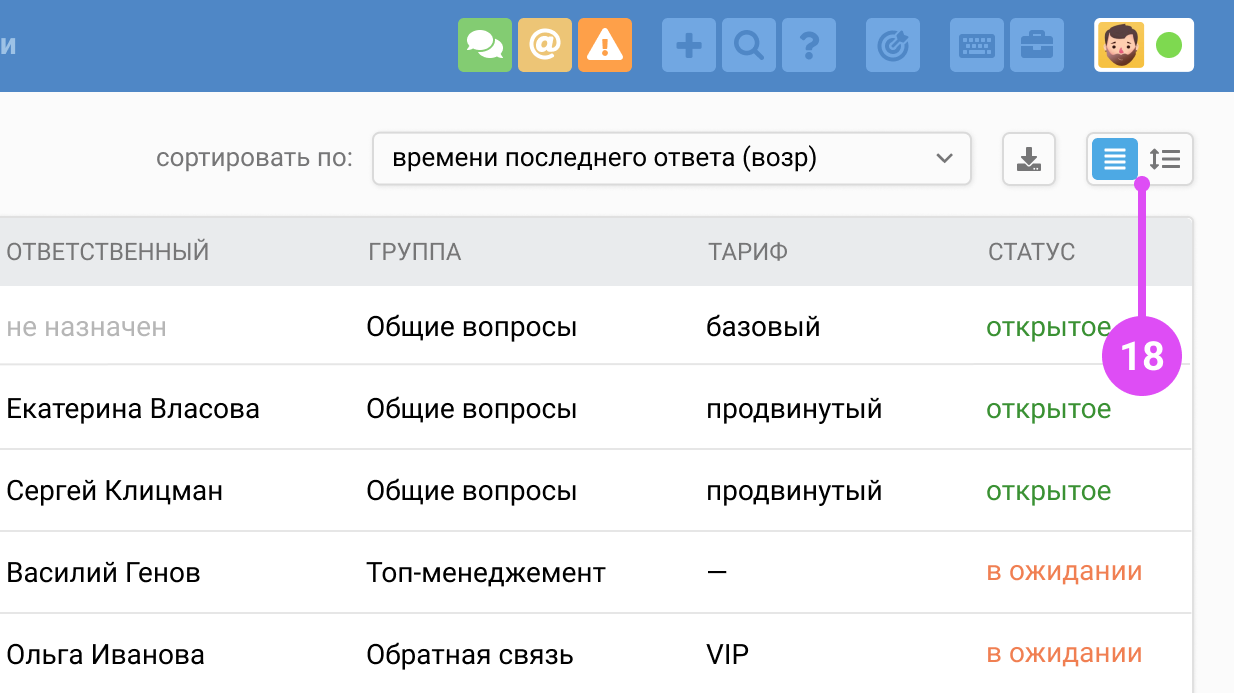Open the sort-by dropdown
The width and height of the screenshot is (1234, 693).
click(671, 159)
